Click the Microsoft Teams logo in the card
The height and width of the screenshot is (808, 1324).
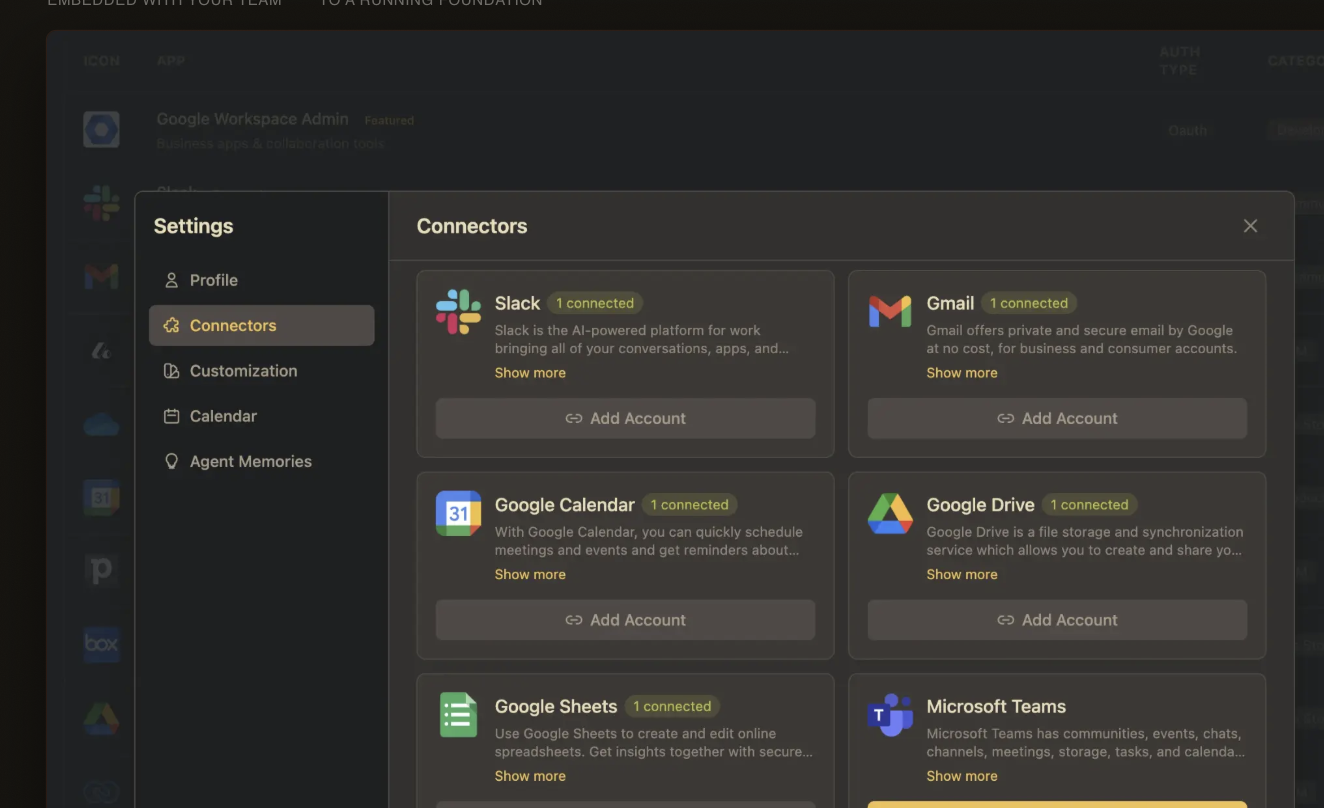890,715
